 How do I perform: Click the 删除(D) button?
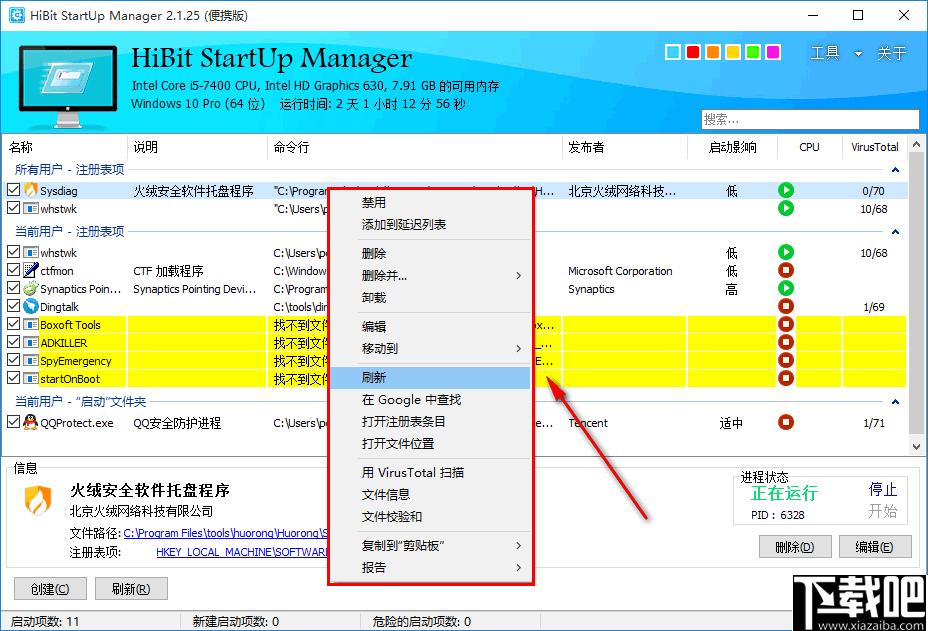click(x=795, y=547)
